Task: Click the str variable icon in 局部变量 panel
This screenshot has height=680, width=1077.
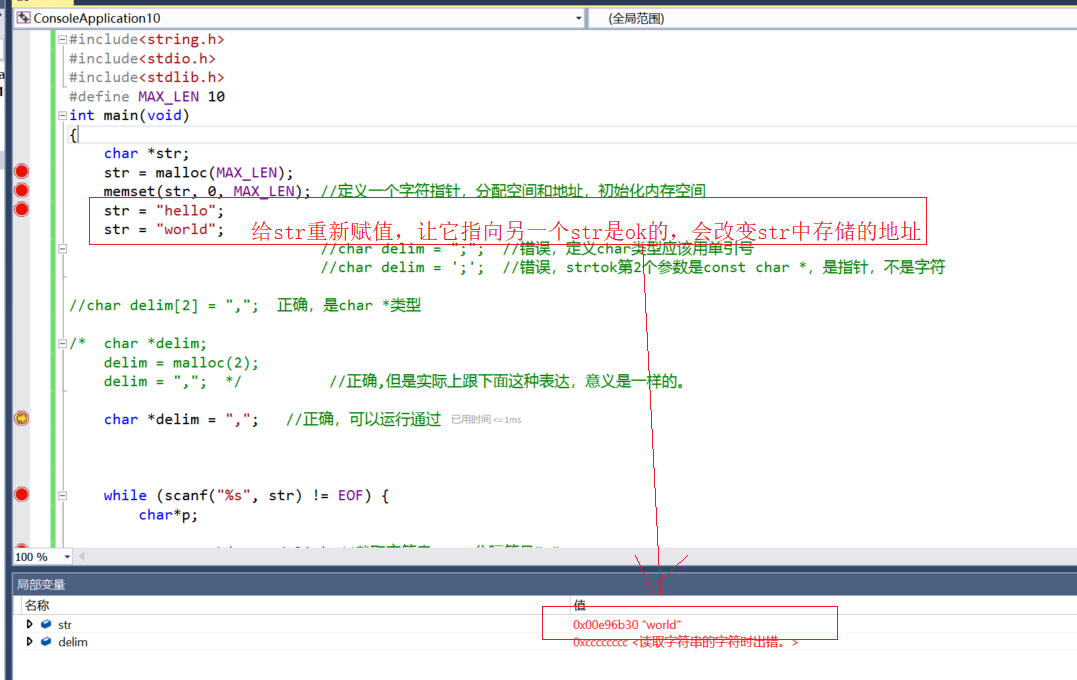Action: (x=44, y=624)
